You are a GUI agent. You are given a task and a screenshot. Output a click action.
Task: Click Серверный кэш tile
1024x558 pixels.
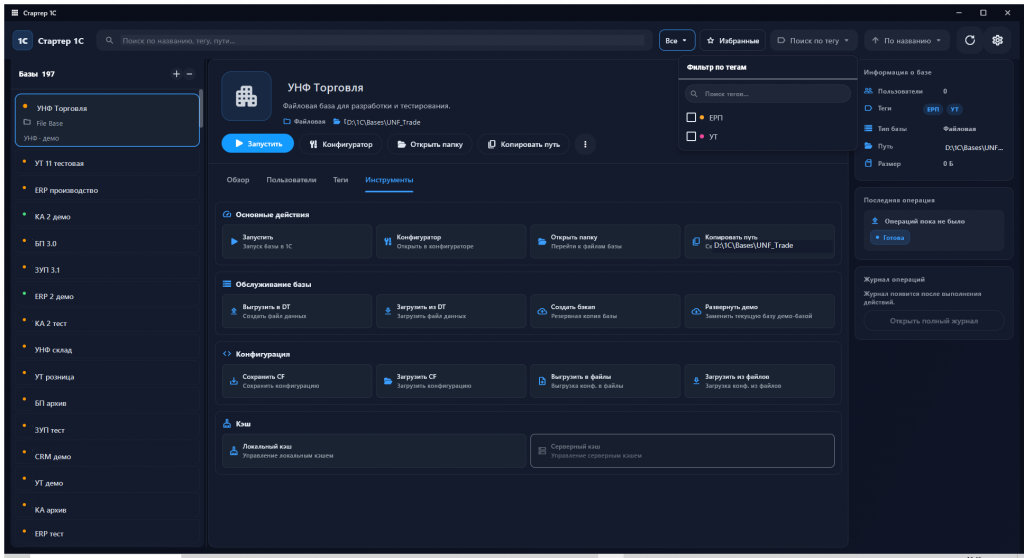[x=682, y=451]
